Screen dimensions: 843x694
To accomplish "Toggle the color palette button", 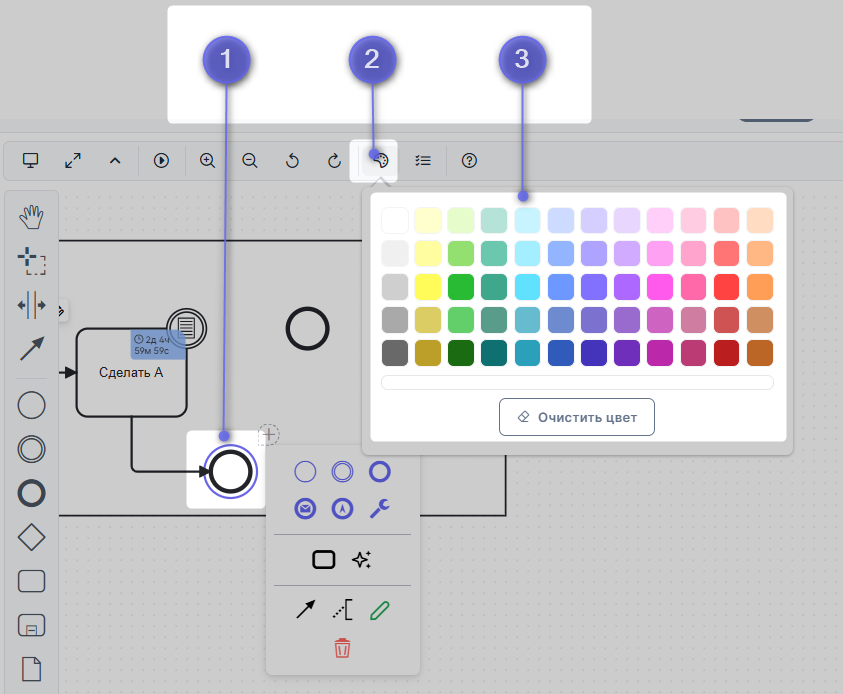I will (379, 160).
